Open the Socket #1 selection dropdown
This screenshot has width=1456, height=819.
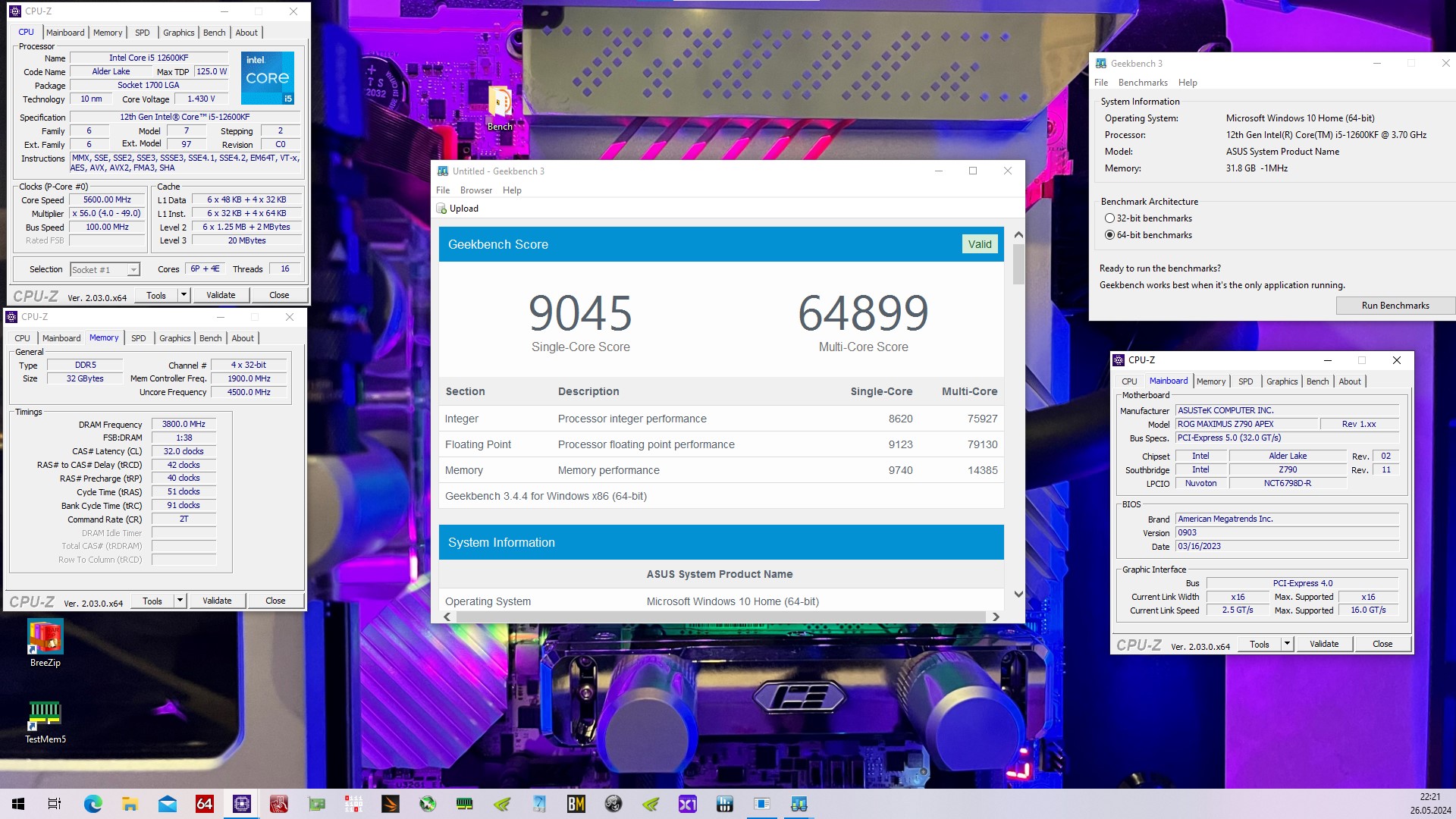(105, 269)
